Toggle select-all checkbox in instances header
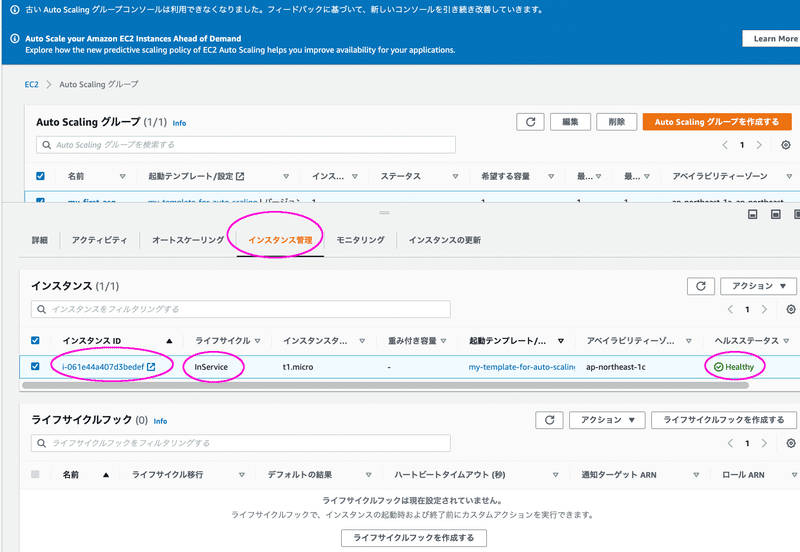Viewport: 800px width, 552px height. pos(35,340)
